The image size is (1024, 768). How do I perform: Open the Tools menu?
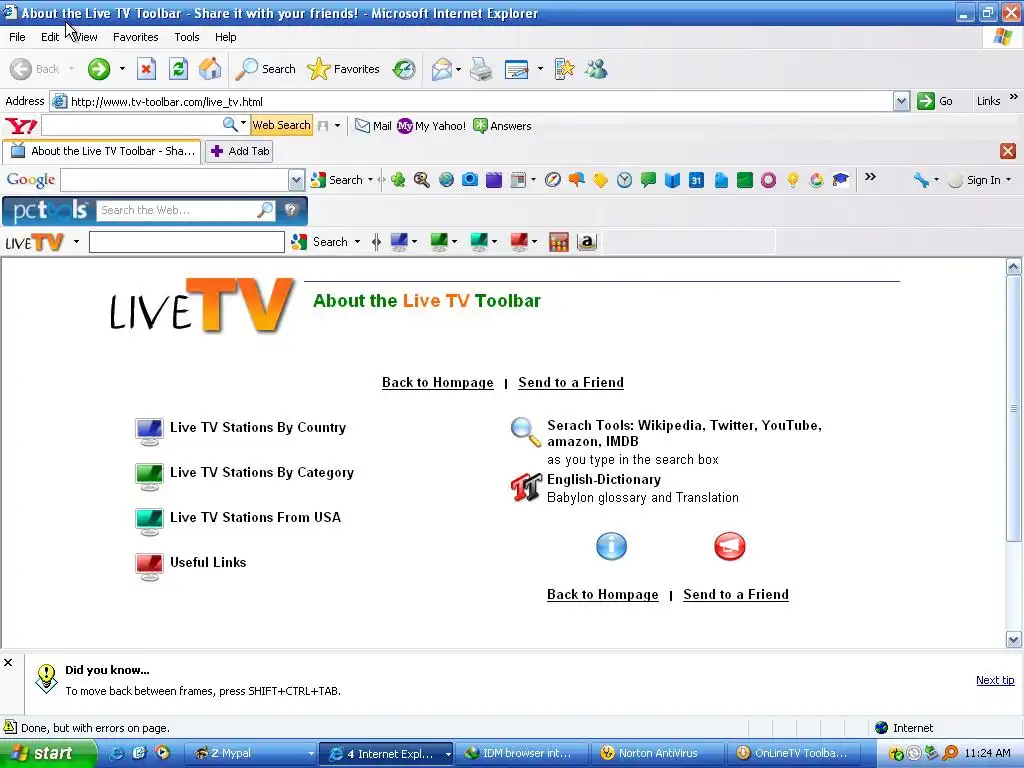(187, 37)
